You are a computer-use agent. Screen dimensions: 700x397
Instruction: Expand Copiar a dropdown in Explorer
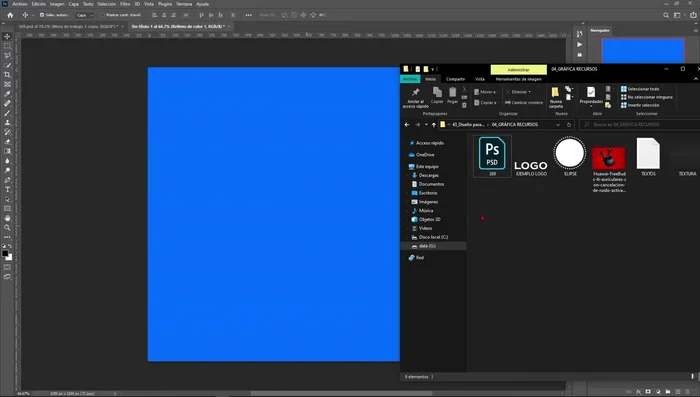click(499, 103)
